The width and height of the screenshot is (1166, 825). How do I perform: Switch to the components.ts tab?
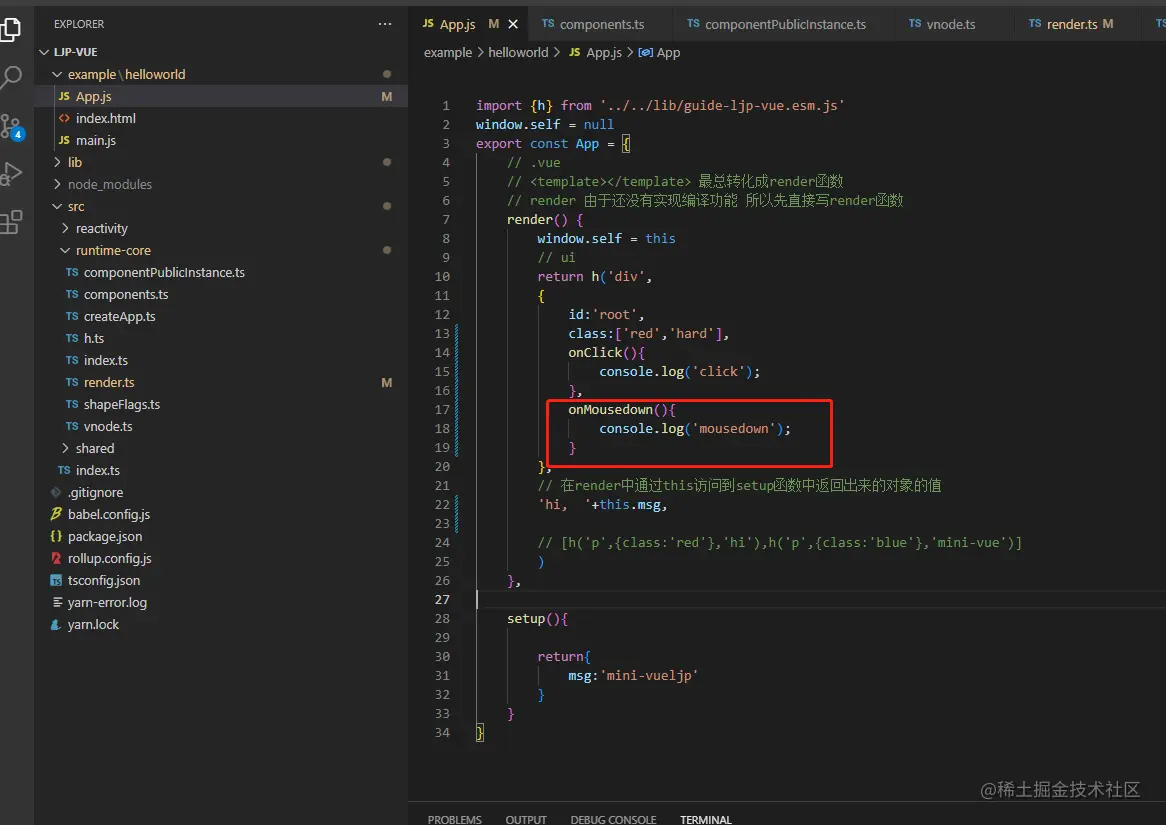[x=601, y=25]
